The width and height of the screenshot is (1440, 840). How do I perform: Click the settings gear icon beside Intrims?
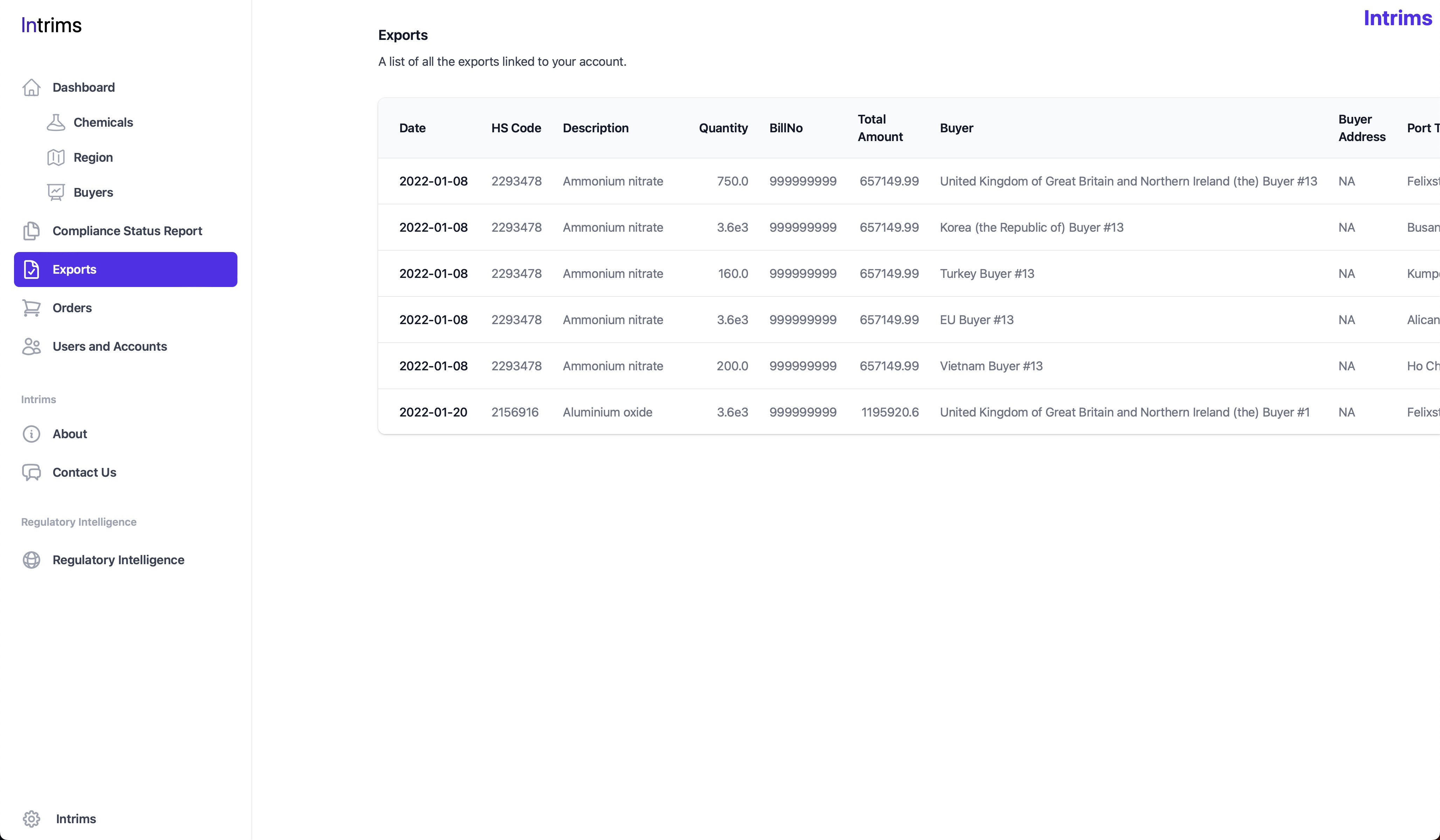tap(32, 819)
